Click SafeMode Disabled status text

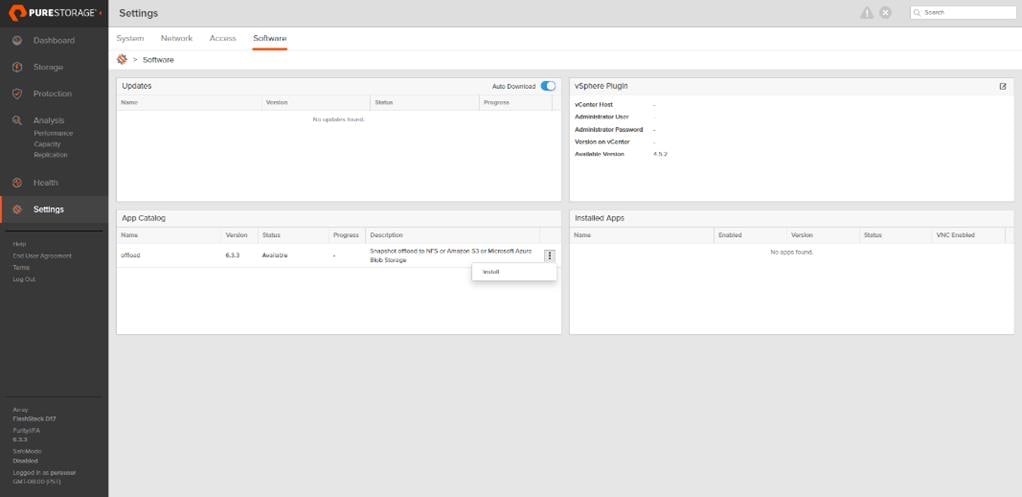click(x=25, y=461)
